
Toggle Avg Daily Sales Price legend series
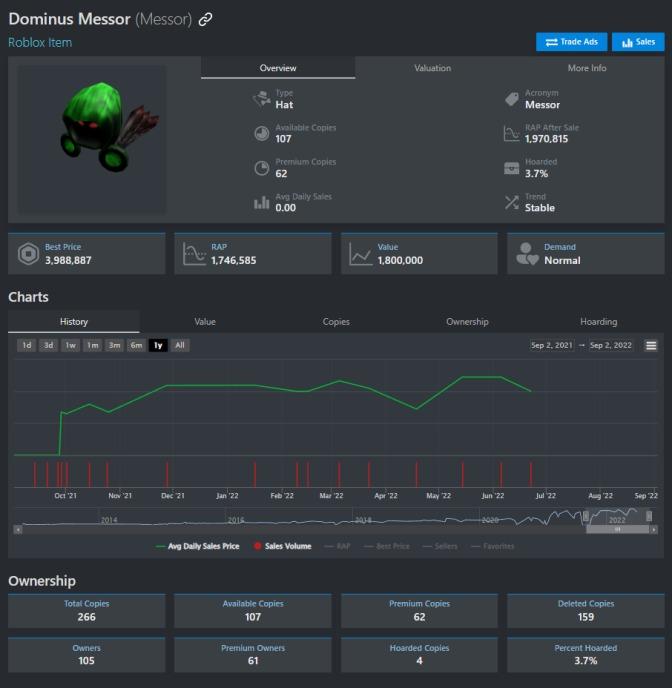pyautogui.click(x=198, y=546)
